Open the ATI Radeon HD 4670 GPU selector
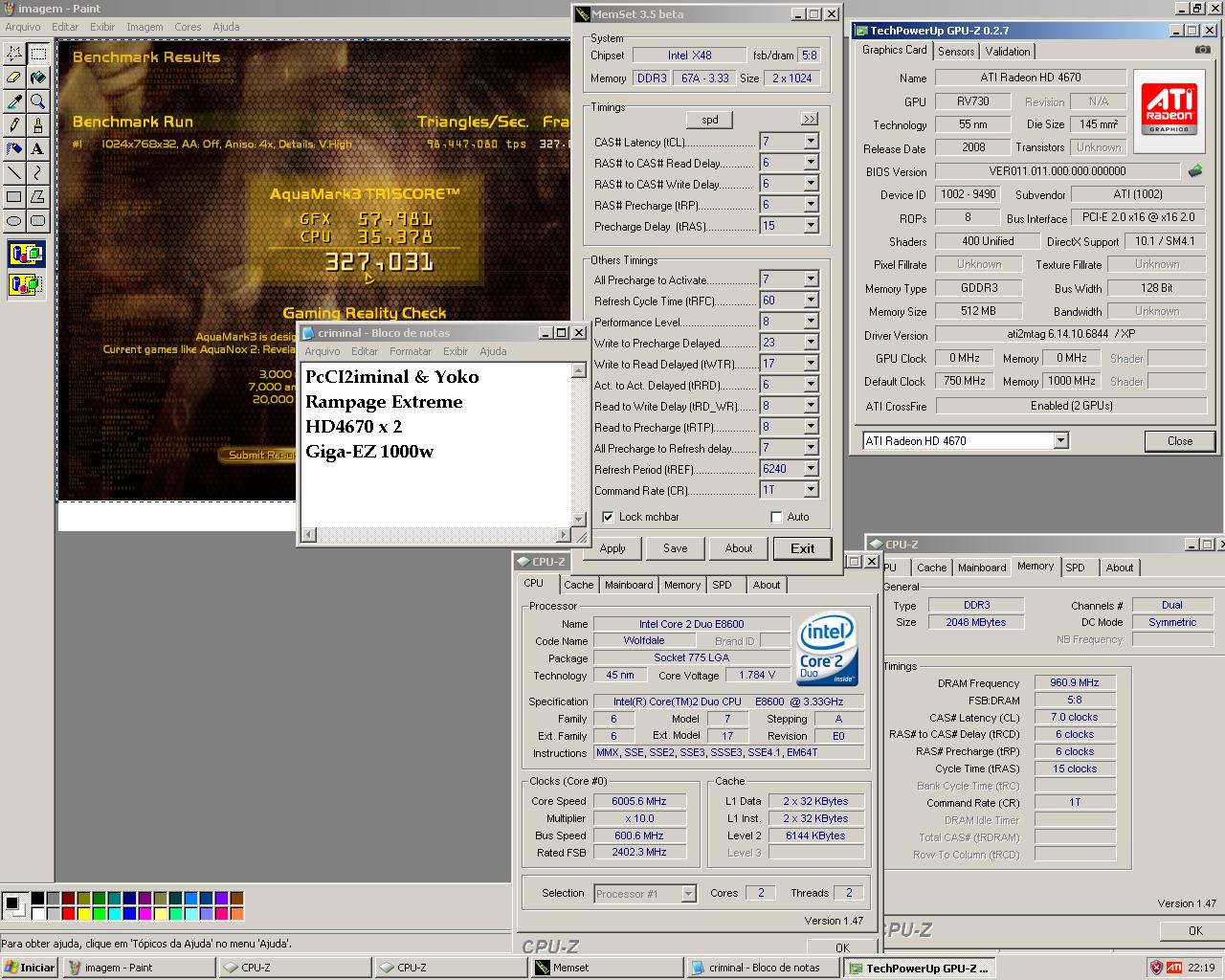The width and height of the screenshot is (1225, 980). click(965, 441)
